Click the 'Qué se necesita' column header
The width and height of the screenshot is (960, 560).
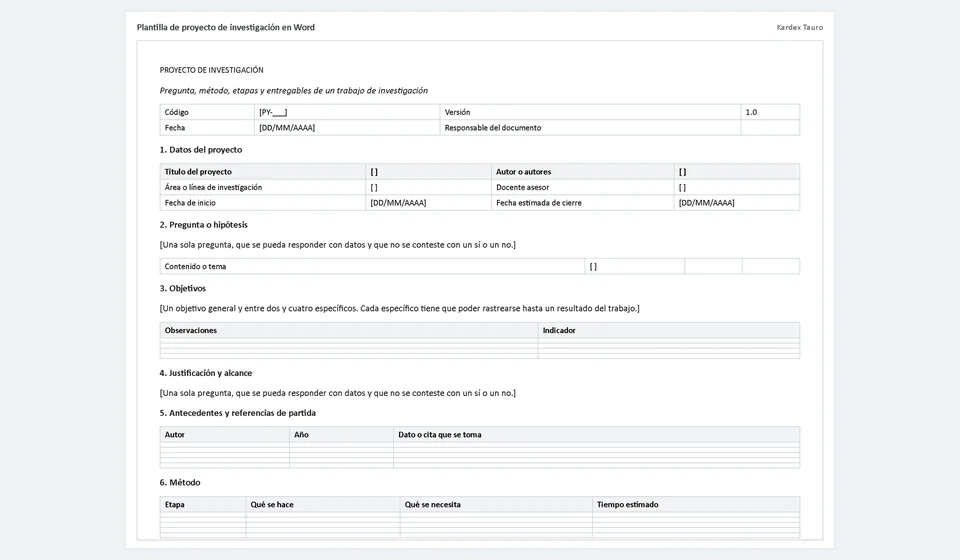click(x=497, y=504)
